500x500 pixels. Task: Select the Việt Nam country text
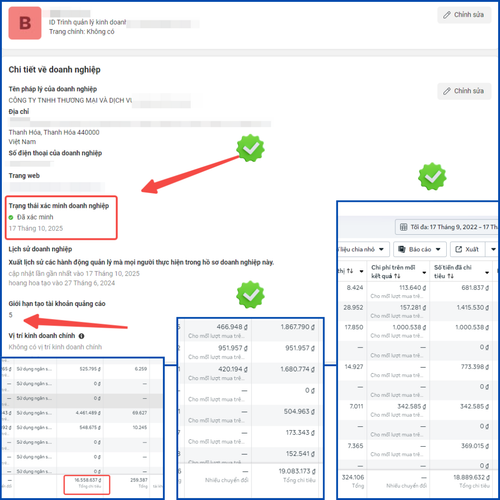click(22, 142)
